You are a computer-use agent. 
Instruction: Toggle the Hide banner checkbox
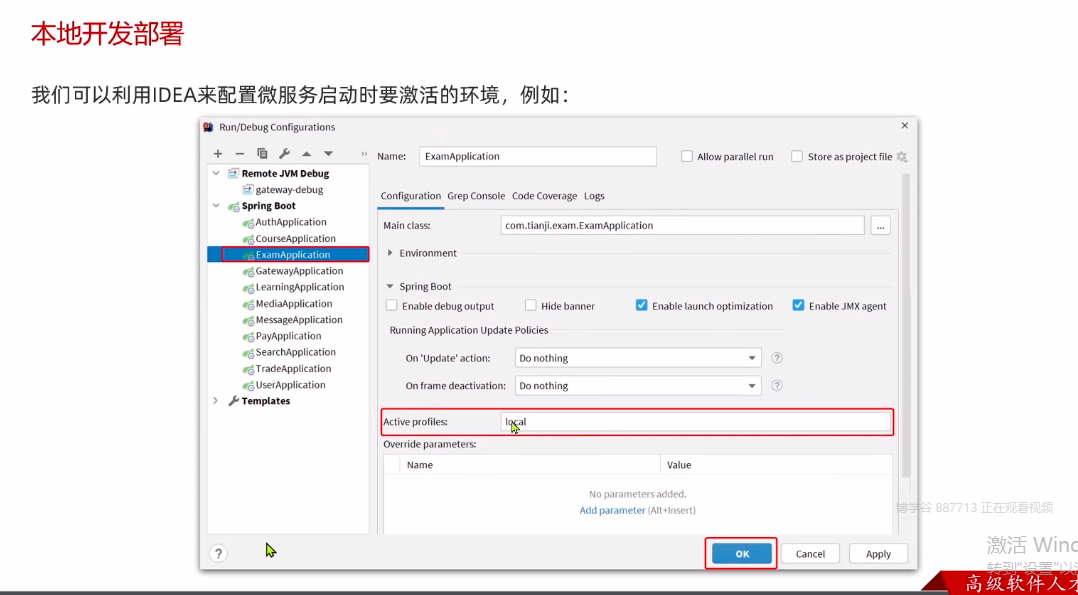[531, 305]
